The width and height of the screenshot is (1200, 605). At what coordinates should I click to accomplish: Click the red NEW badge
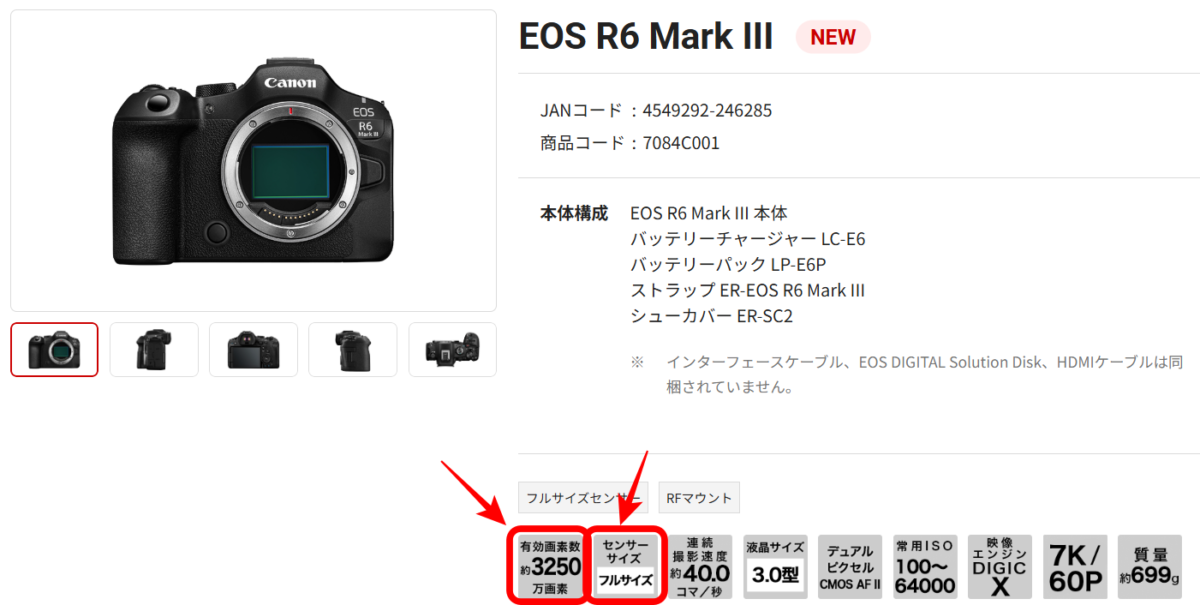coord(833,37)
